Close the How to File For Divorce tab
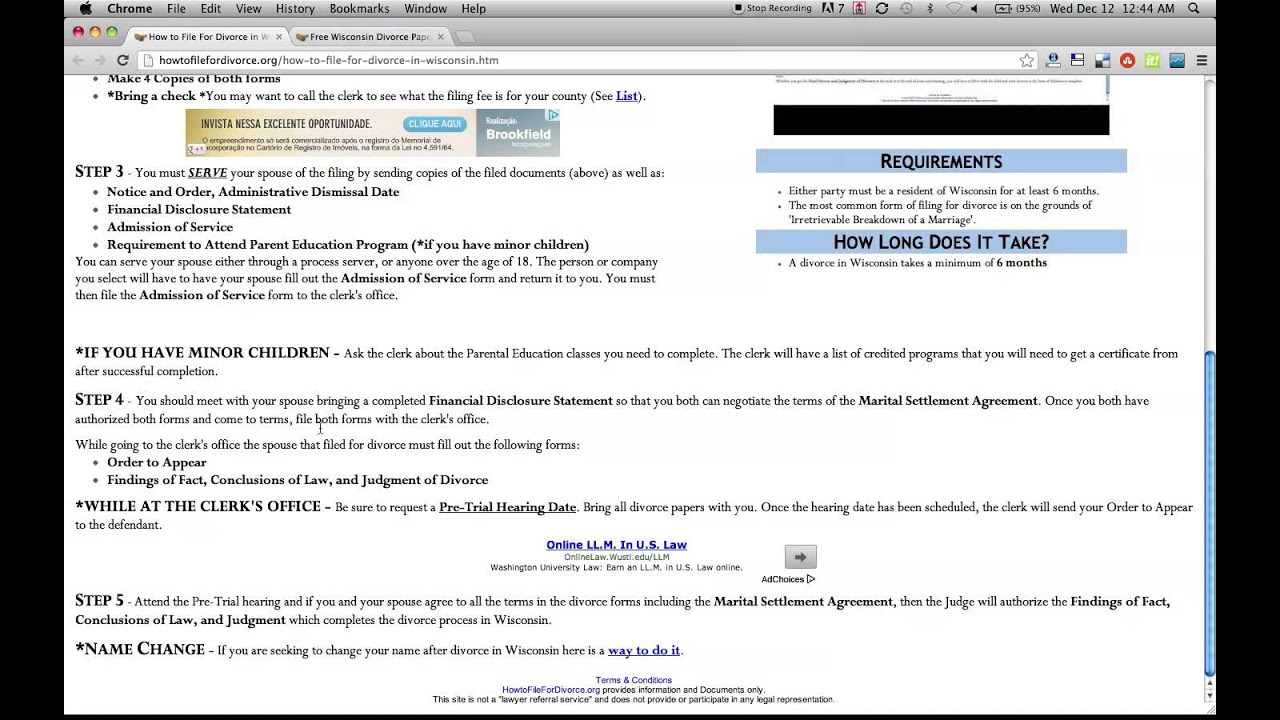The width and height of the screenshot is (1280, 720). [278, 37]
